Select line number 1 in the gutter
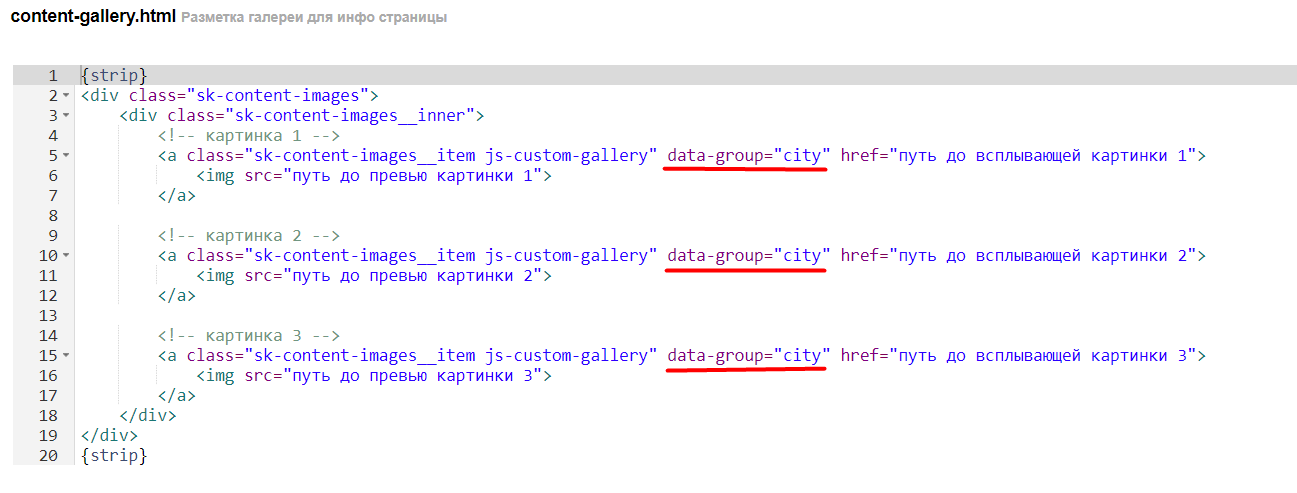Screen dimensions: 1297x493 [51, 76]
